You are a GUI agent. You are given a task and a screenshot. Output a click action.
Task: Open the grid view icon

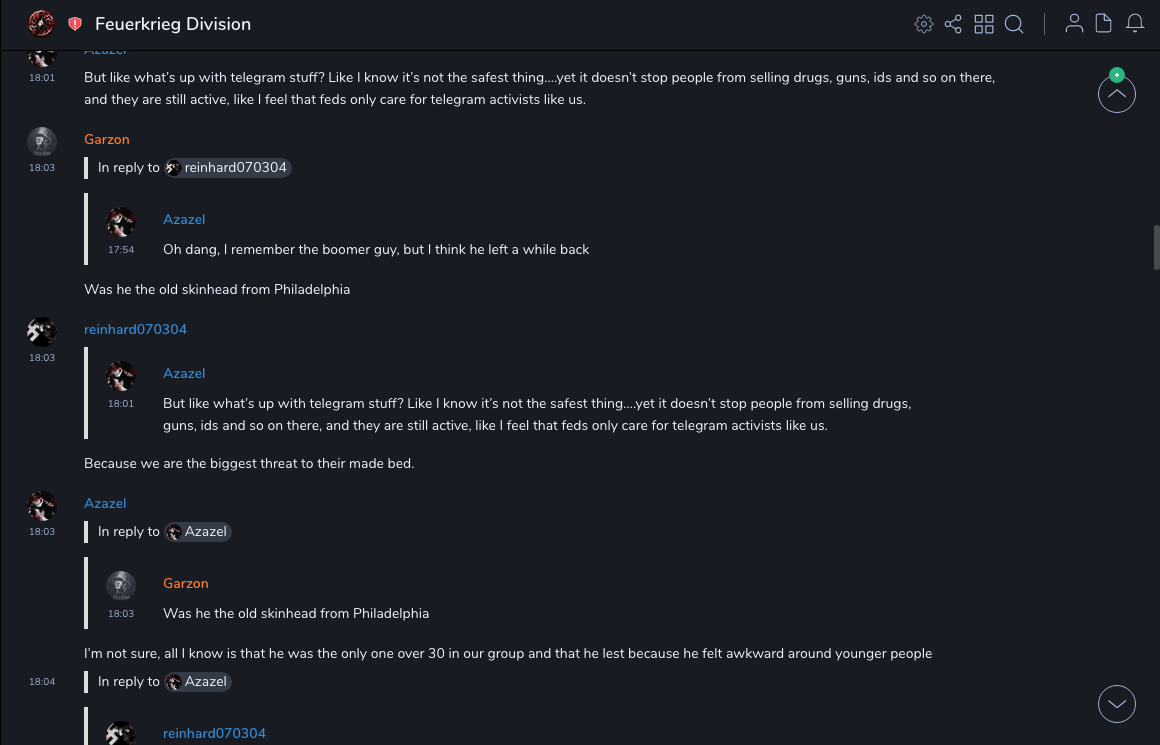[984, 24]
